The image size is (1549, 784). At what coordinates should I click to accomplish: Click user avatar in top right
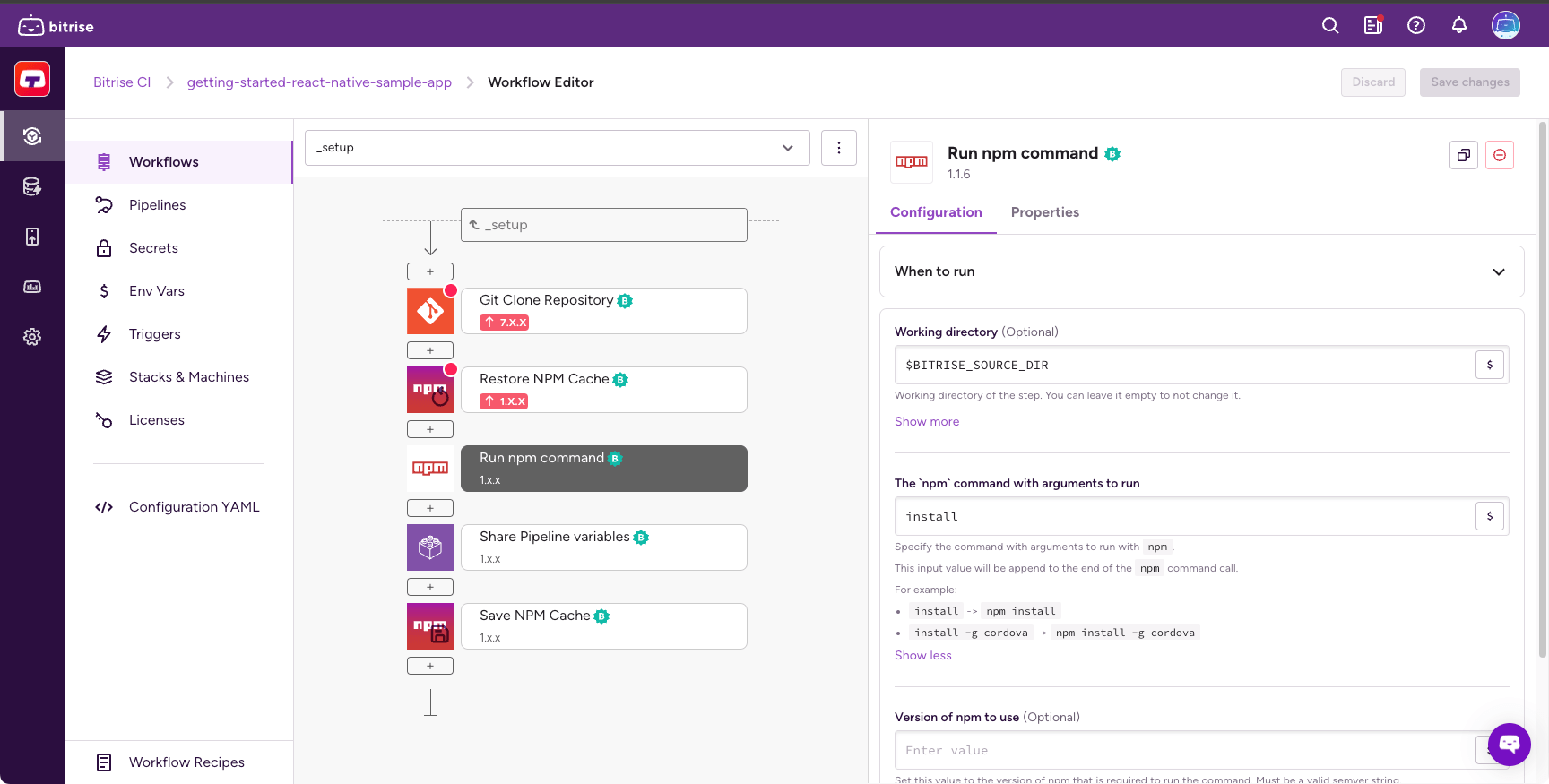(x=1506, y=25)
